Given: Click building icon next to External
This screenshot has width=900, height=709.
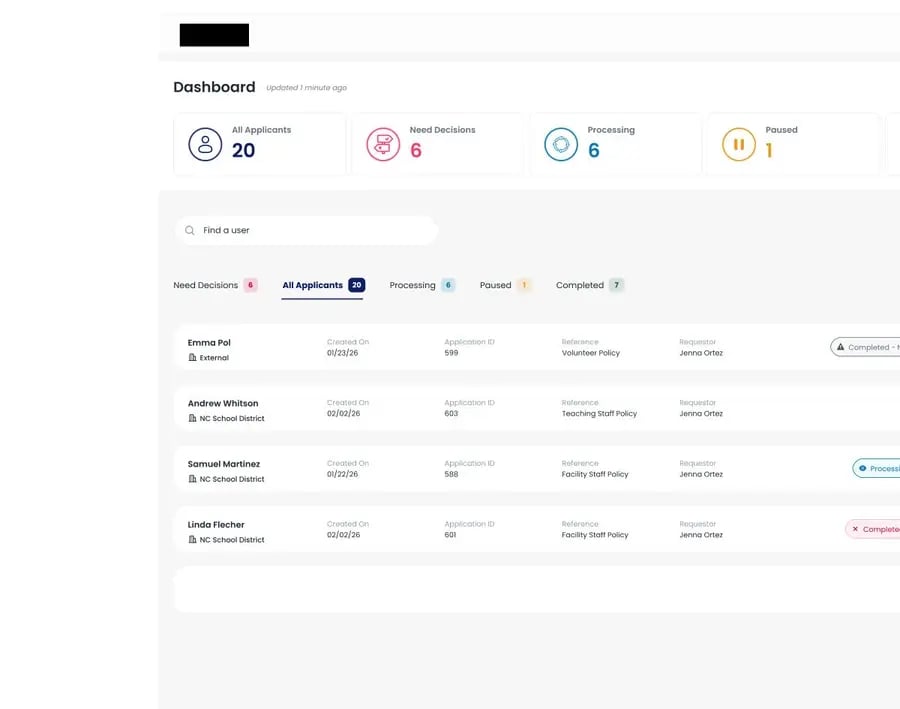Looking at the screenshot, I should (x=192, y=358).
